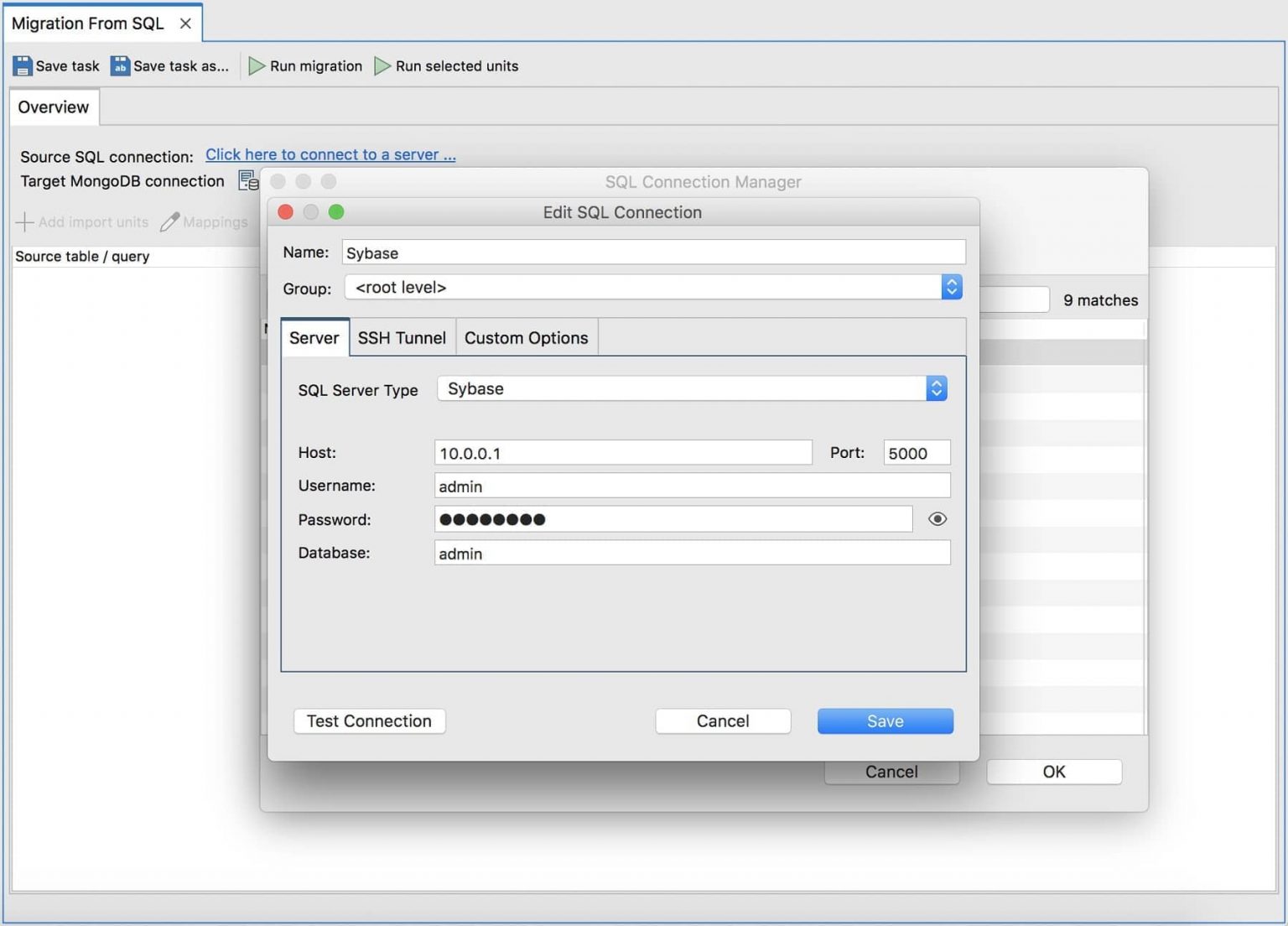The width and height of the screenshot is (1288, 926).
Task: Click the Add import units plus icon
Action: click(25, 221)
